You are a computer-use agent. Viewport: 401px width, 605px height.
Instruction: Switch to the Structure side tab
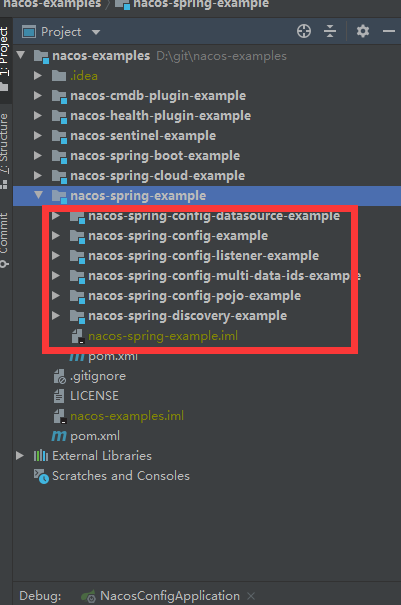point(5,151)
